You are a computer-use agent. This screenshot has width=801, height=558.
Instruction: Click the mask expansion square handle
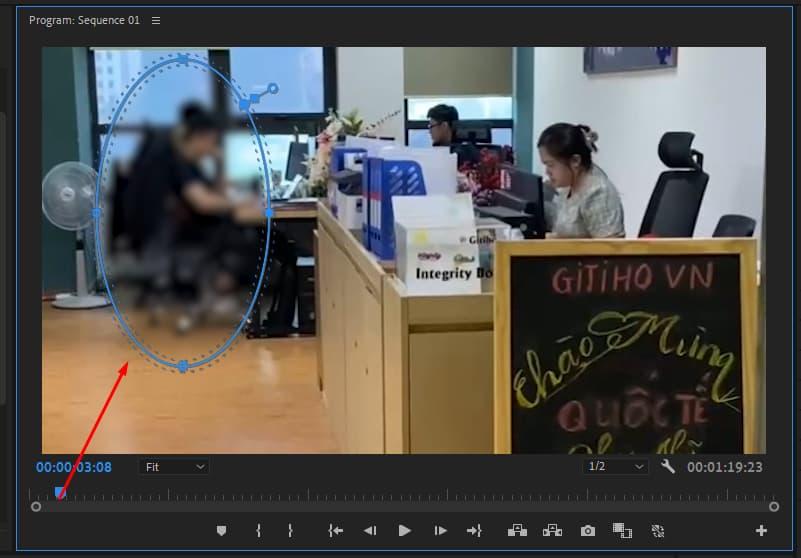(254, 98)
